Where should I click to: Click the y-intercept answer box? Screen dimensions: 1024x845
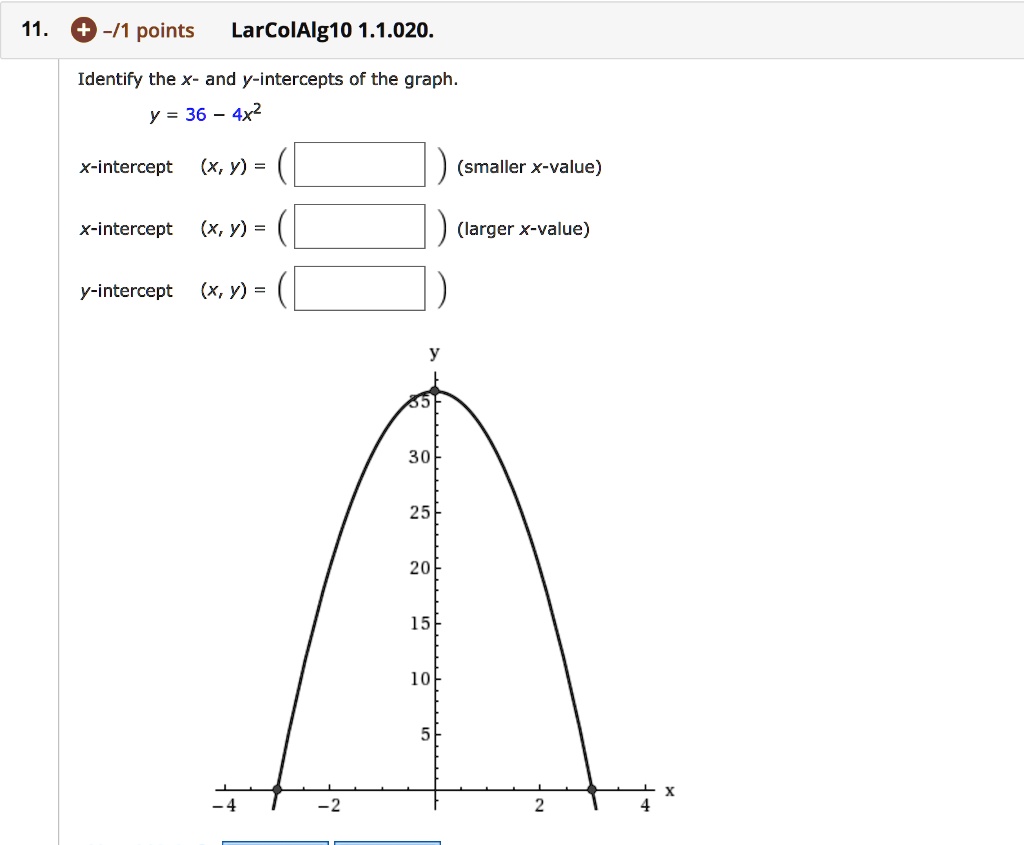pyautogui.click(x=358, y=288)
